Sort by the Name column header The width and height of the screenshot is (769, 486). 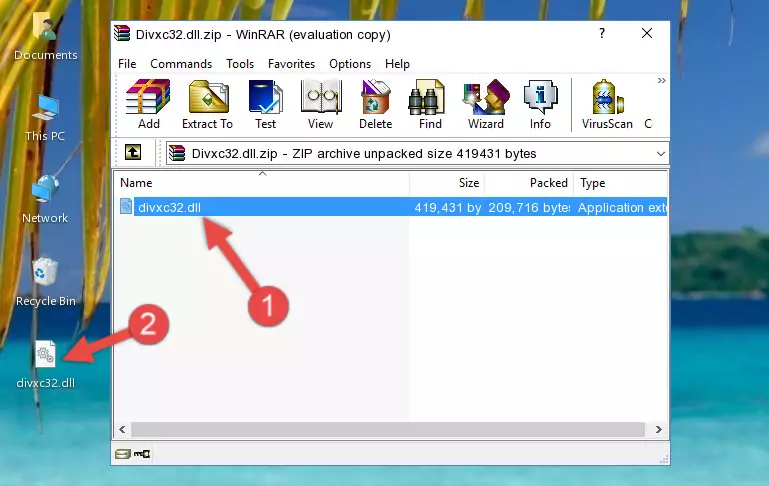pyautogui.click(x=262, y=182)
